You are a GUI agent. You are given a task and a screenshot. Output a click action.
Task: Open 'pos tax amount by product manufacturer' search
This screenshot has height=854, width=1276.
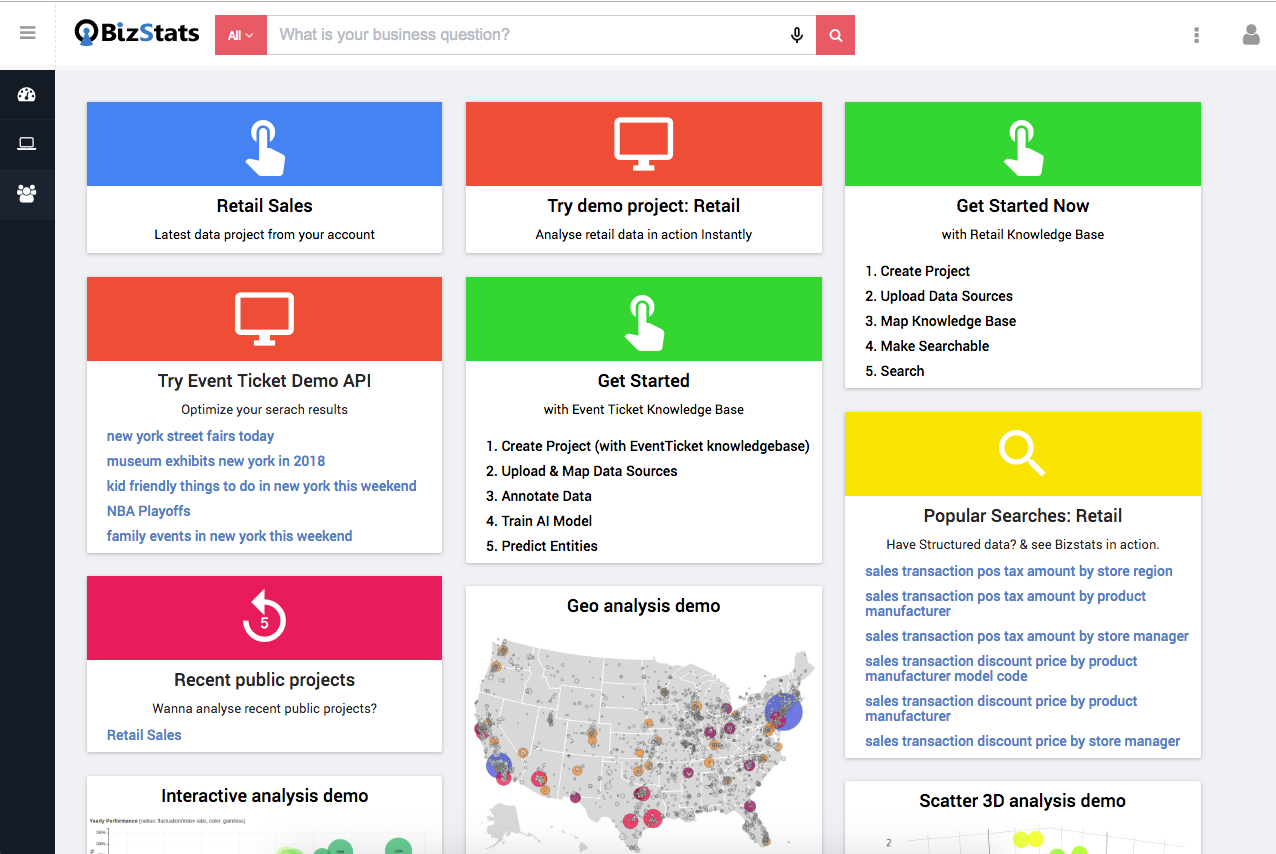click(1005, 603)
